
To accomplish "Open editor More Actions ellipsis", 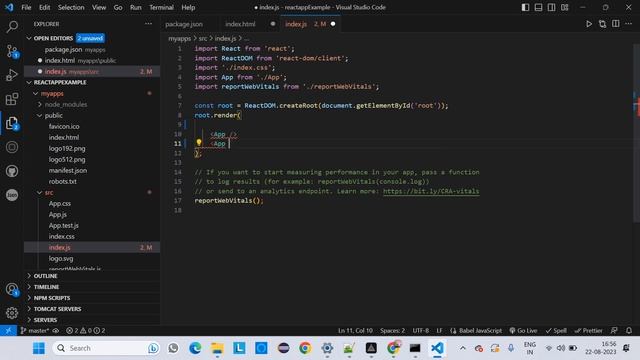I will pos(629,24).
